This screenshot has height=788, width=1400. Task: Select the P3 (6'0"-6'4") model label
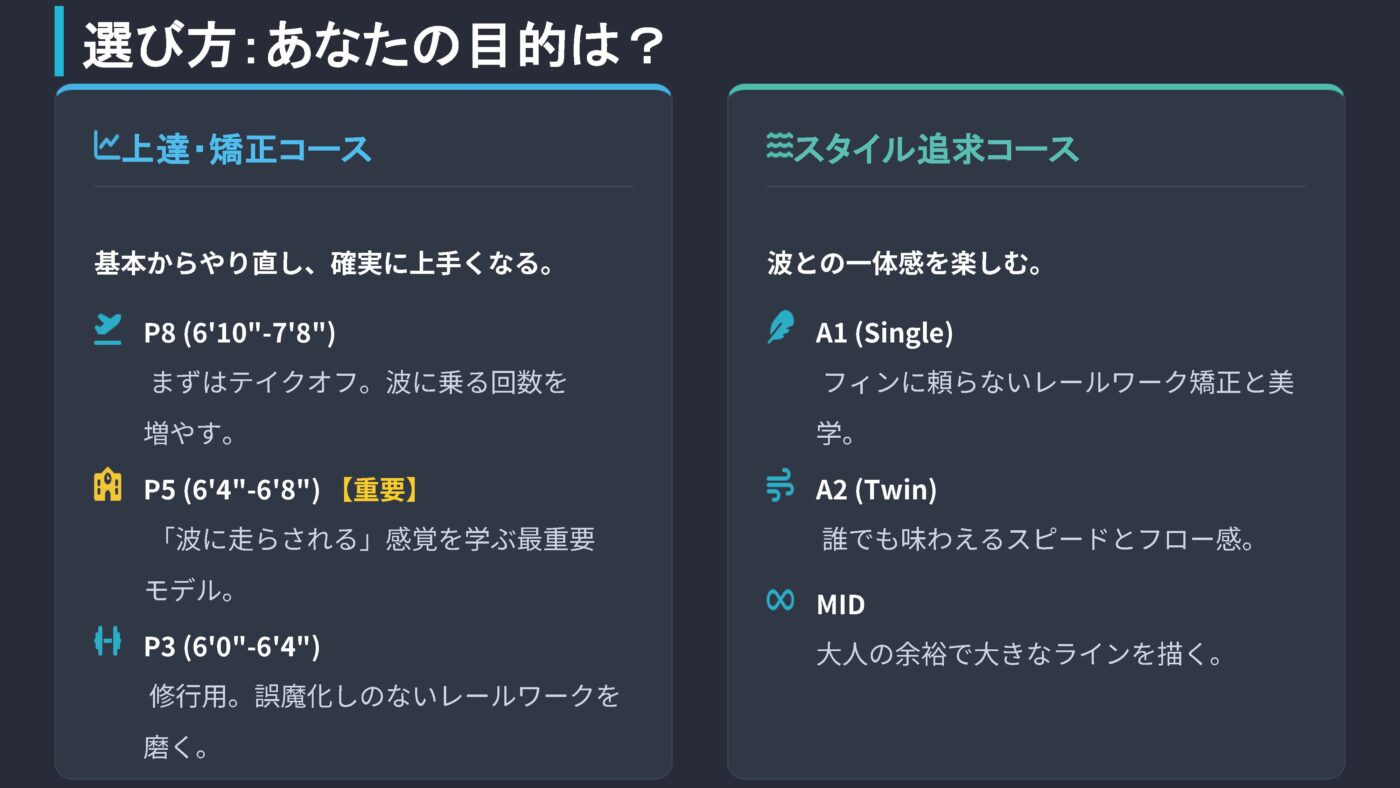point(232,647)
